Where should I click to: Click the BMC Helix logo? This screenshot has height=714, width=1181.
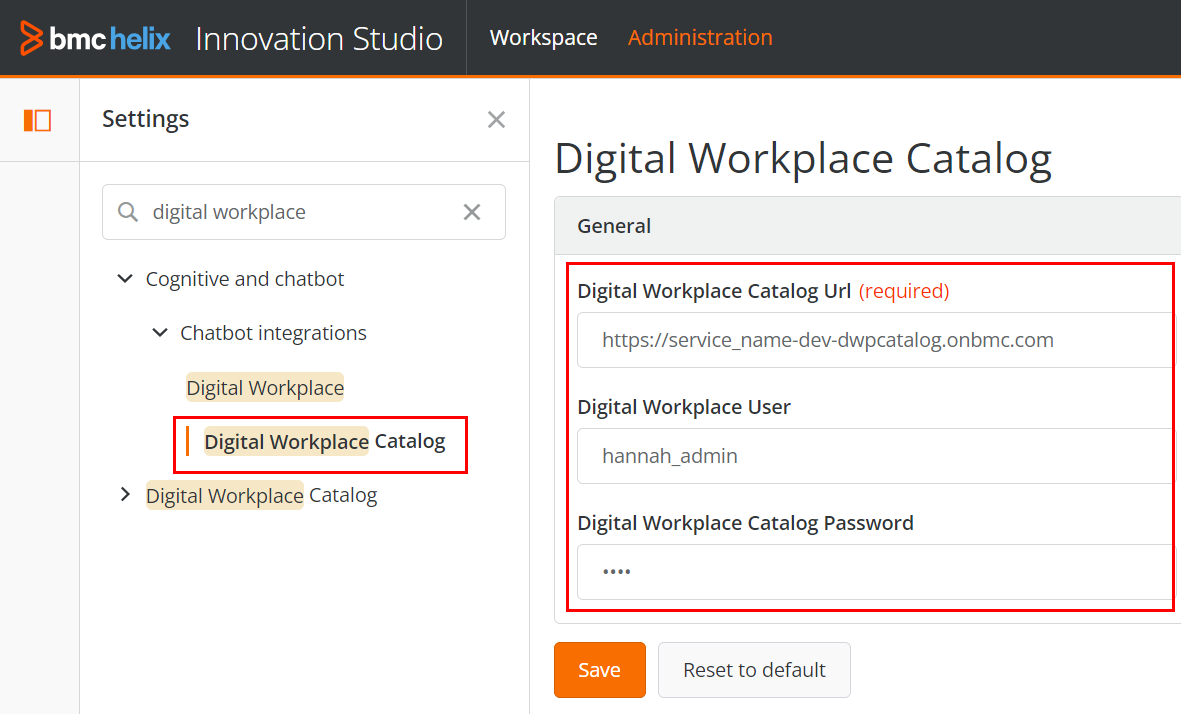click(95, 38)
